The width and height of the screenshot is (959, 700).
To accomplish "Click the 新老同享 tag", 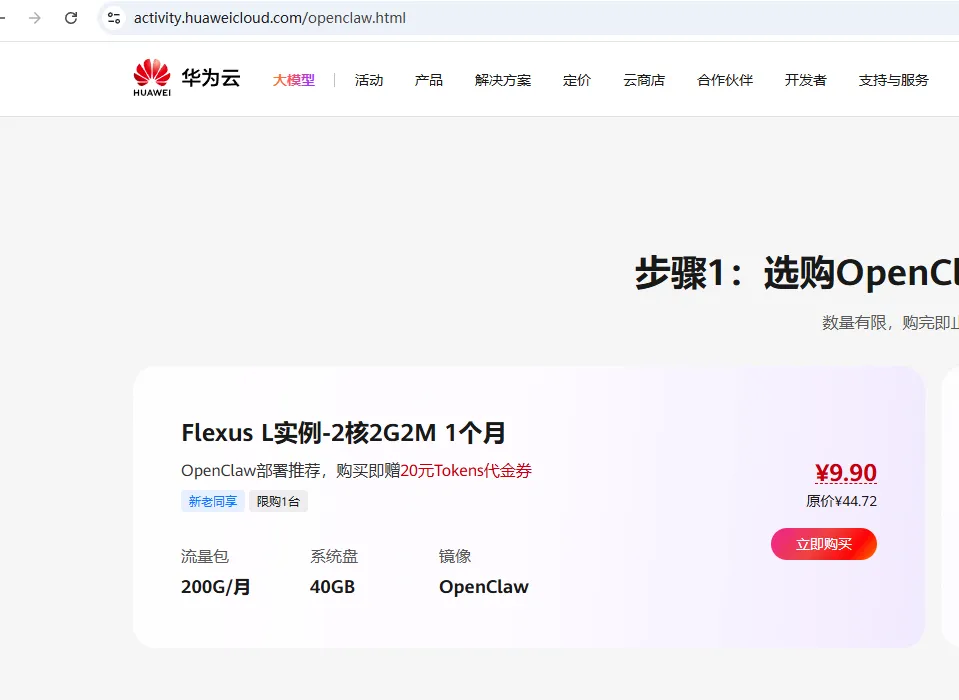I will [x=213, y=501].
